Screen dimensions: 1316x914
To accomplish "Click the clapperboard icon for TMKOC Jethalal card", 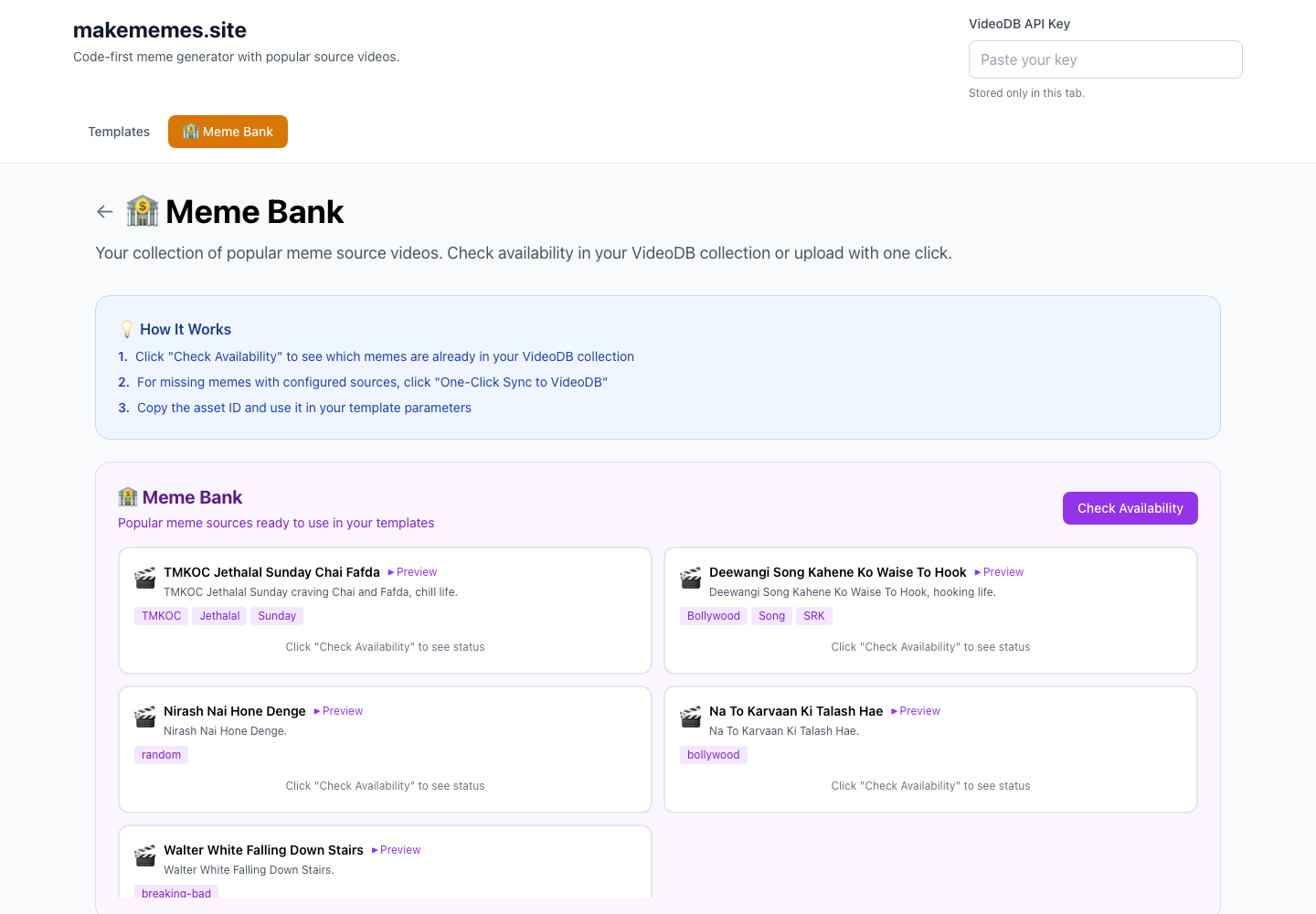I will click(x=145, y=579).
